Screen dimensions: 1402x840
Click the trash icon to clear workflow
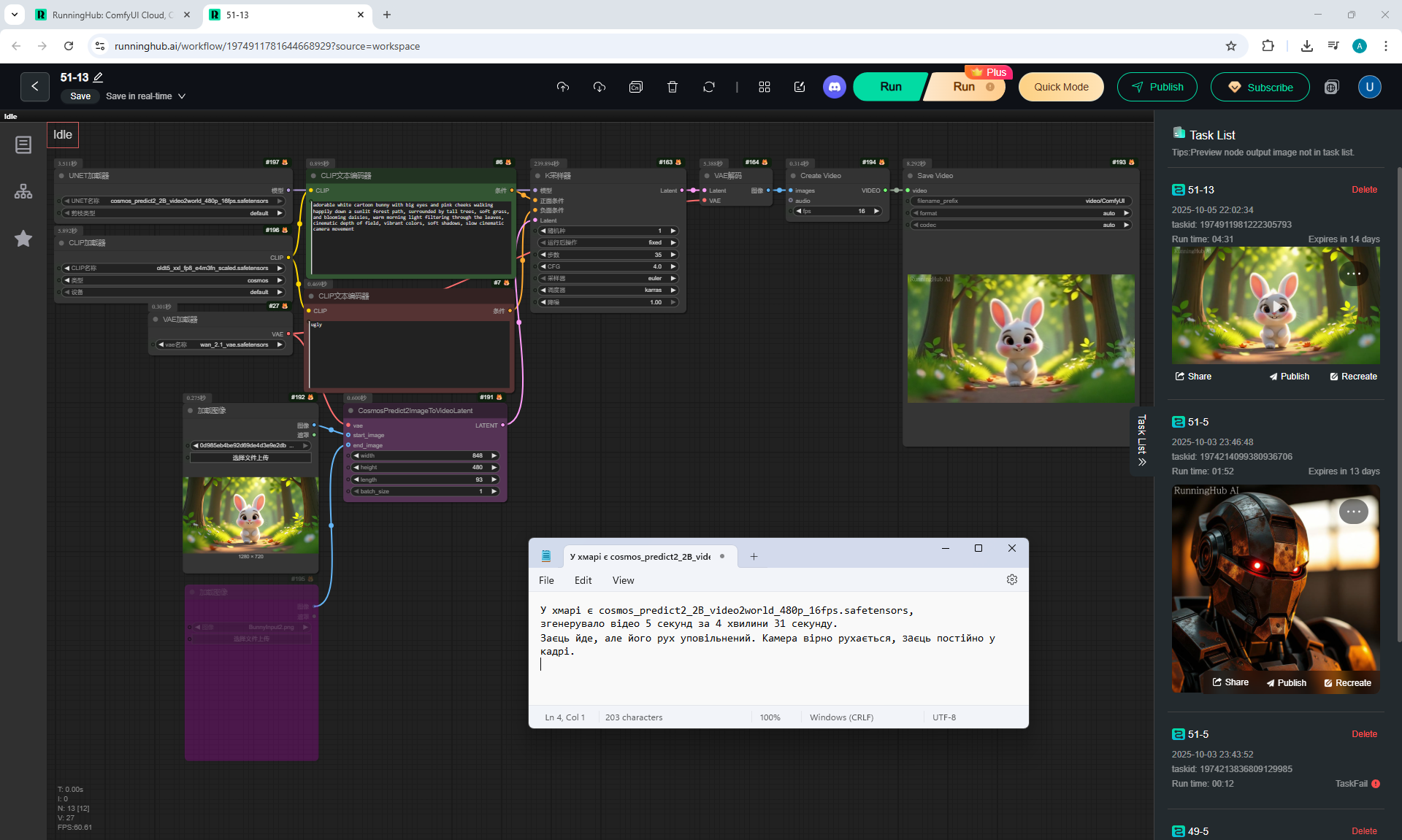pyautogui.click(x=672, y=87)
